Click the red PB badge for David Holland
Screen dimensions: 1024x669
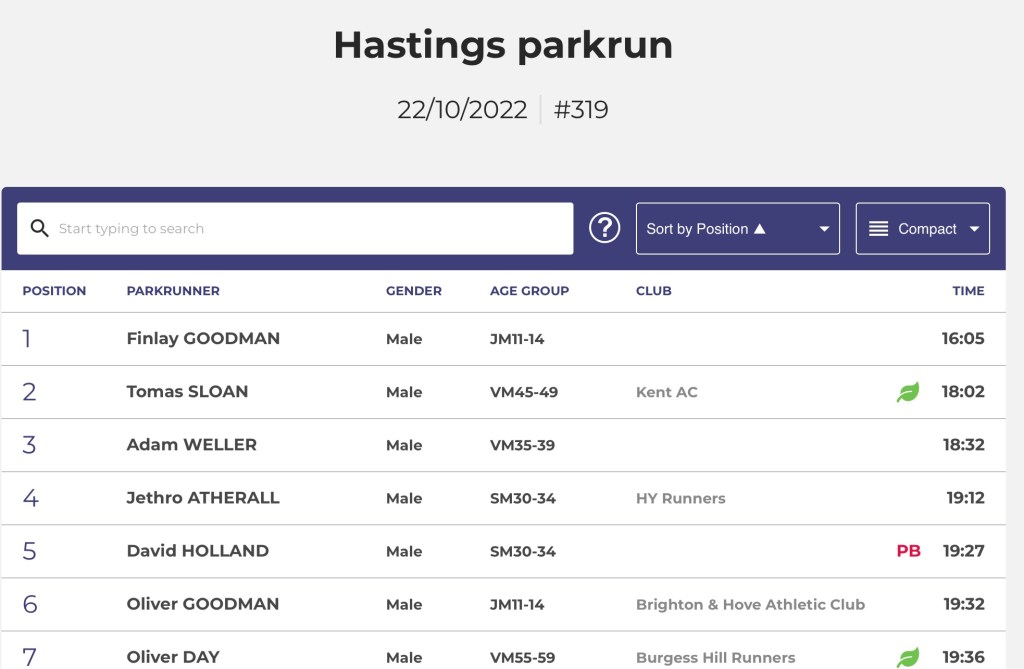point(908,551)
